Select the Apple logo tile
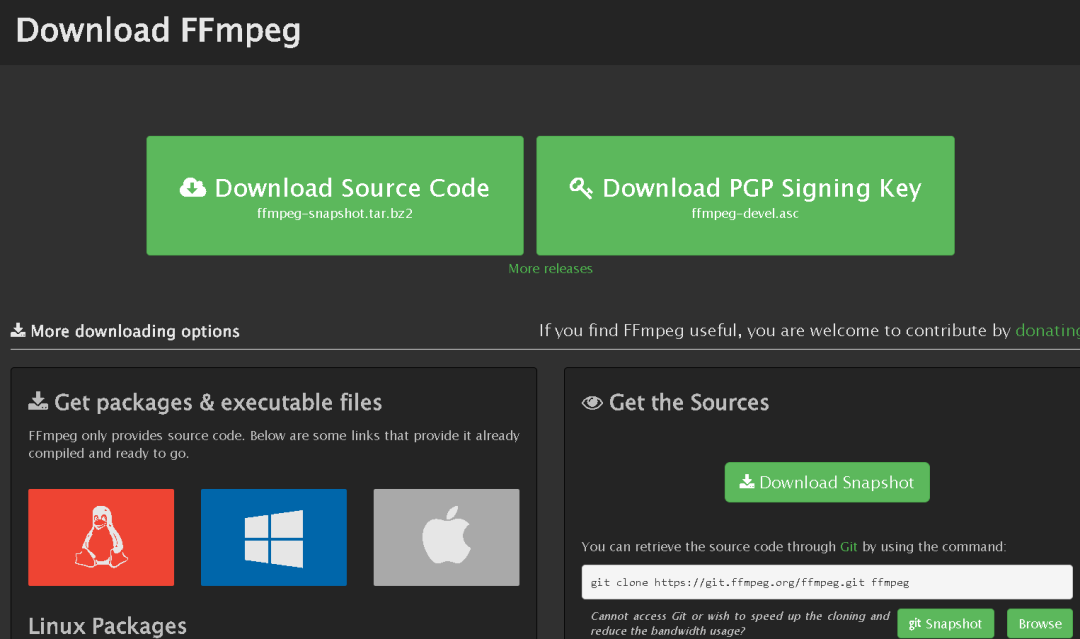 pyautogui.click(x=446, y=538)
